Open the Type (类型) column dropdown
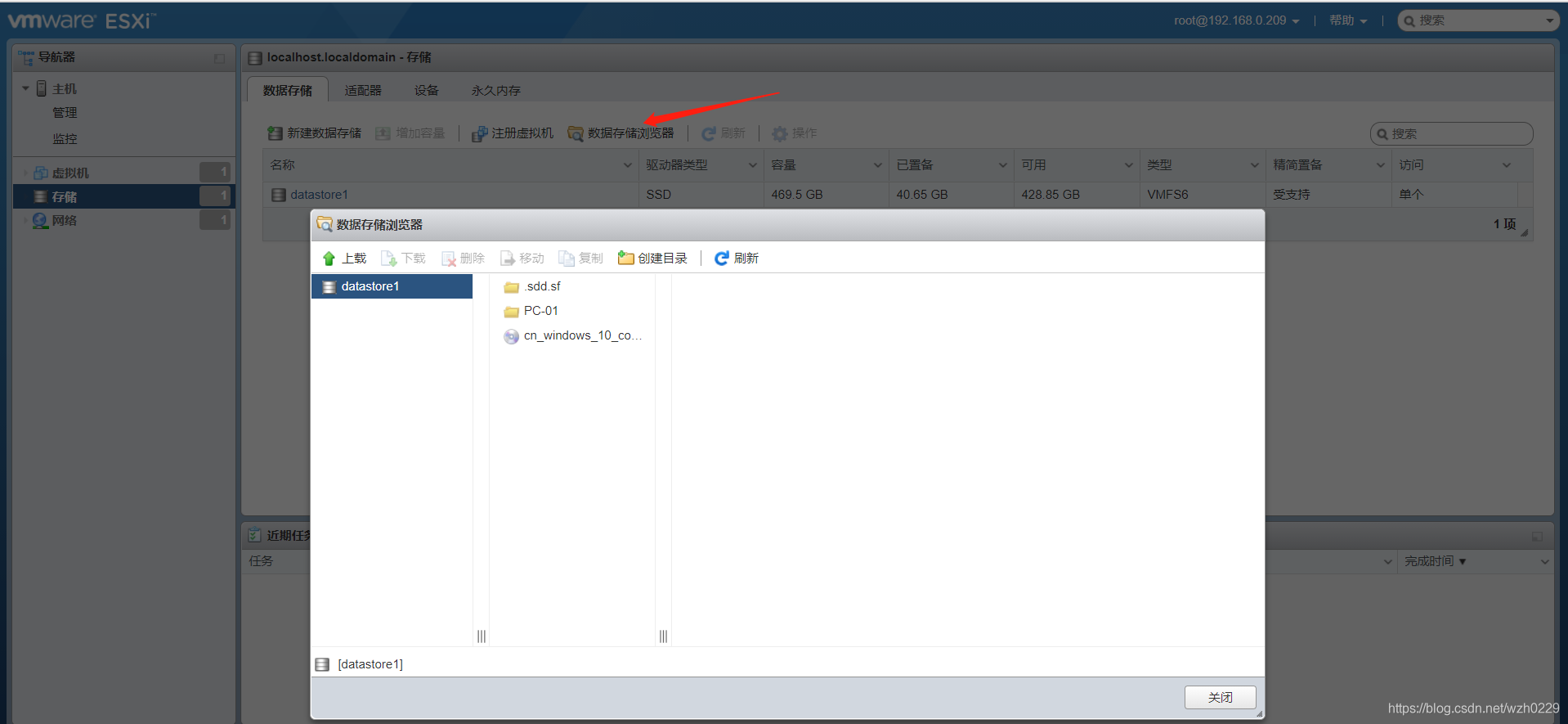This screenshot has height=724, width=1568. [x=1254, y=165]
